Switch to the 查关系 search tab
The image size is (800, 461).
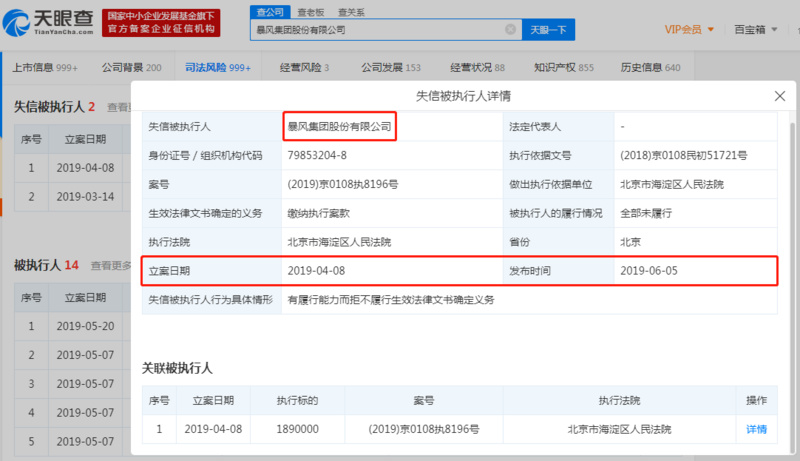tap(351, 11)
